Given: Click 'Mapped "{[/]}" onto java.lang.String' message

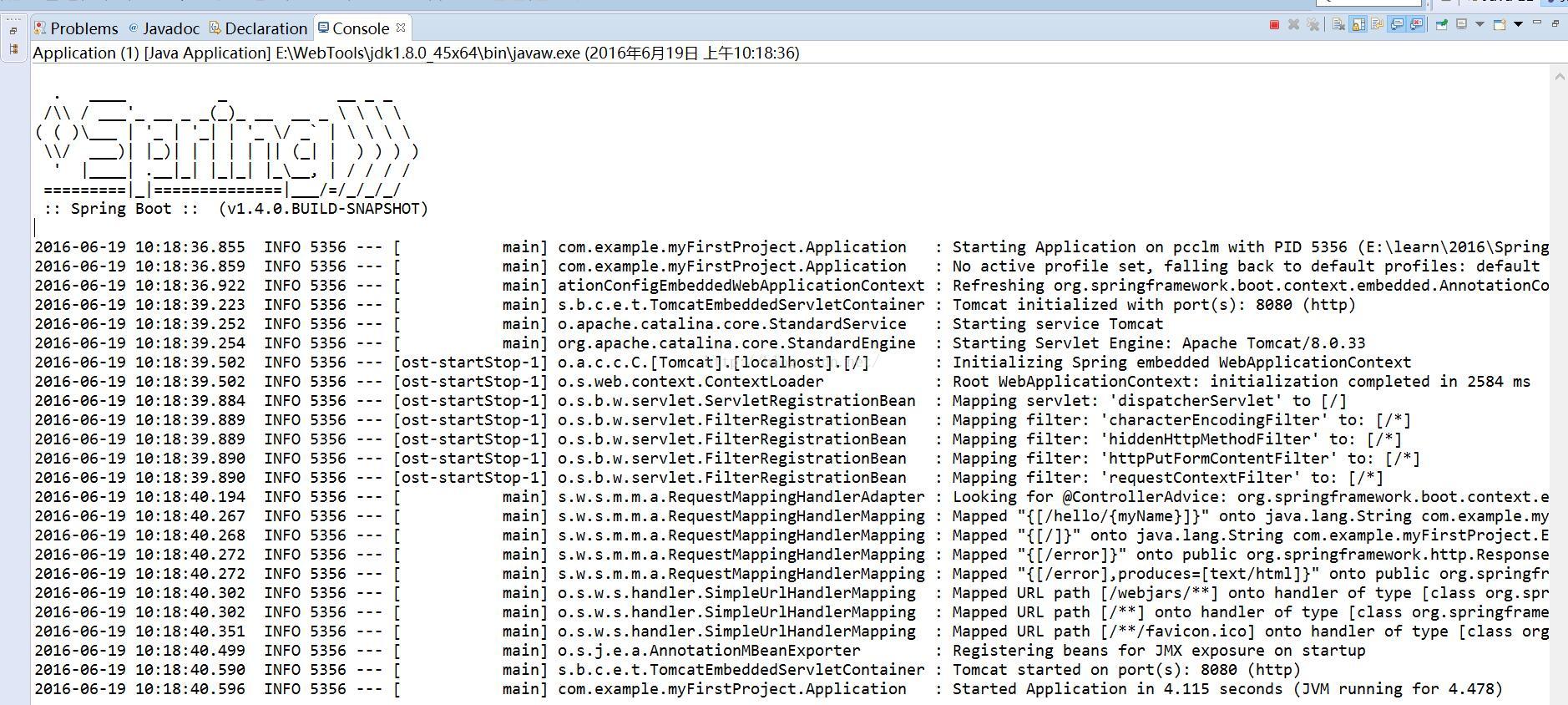Looking at the screenshot, I should click(x=1118, y=535).
